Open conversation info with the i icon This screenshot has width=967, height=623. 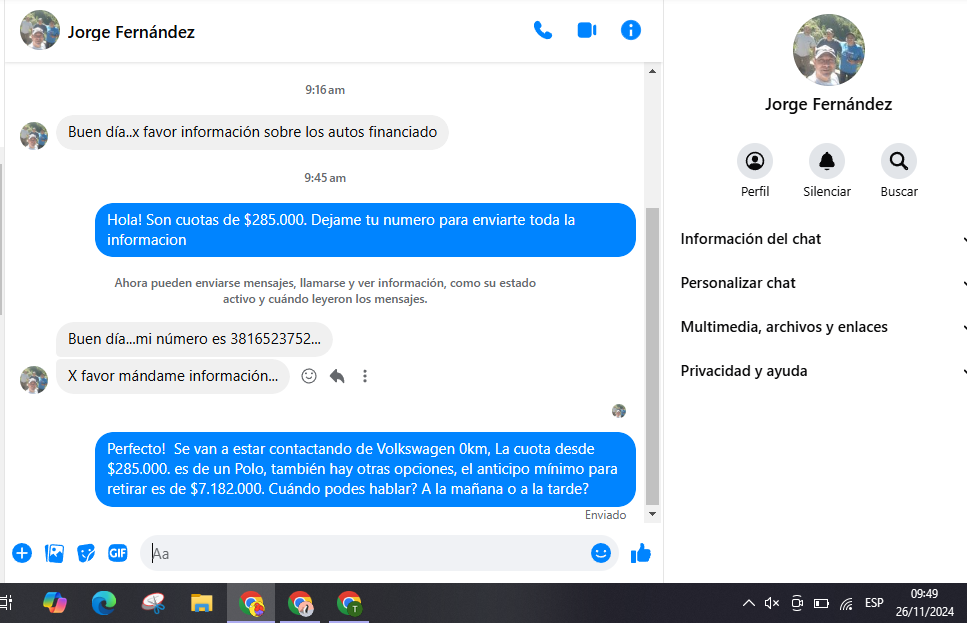(631, 30)
